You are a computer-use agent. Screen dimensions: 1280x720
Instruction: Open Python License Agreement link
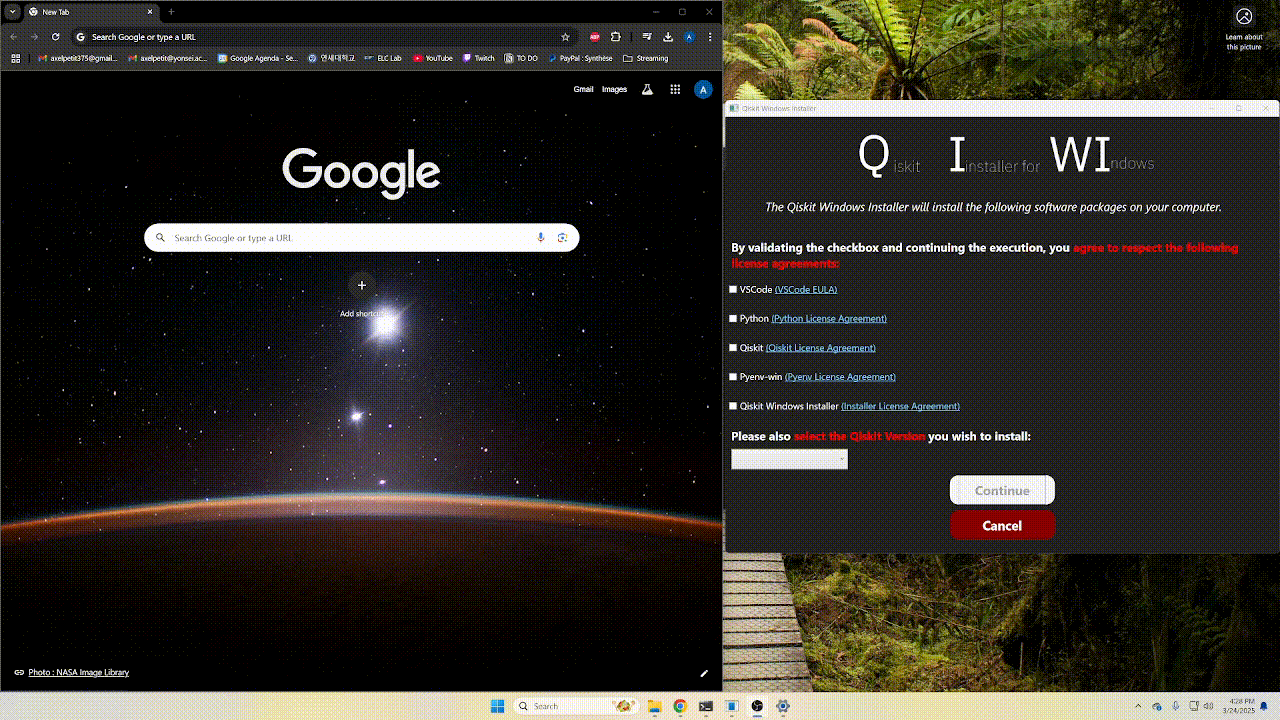tap(829, 319)
